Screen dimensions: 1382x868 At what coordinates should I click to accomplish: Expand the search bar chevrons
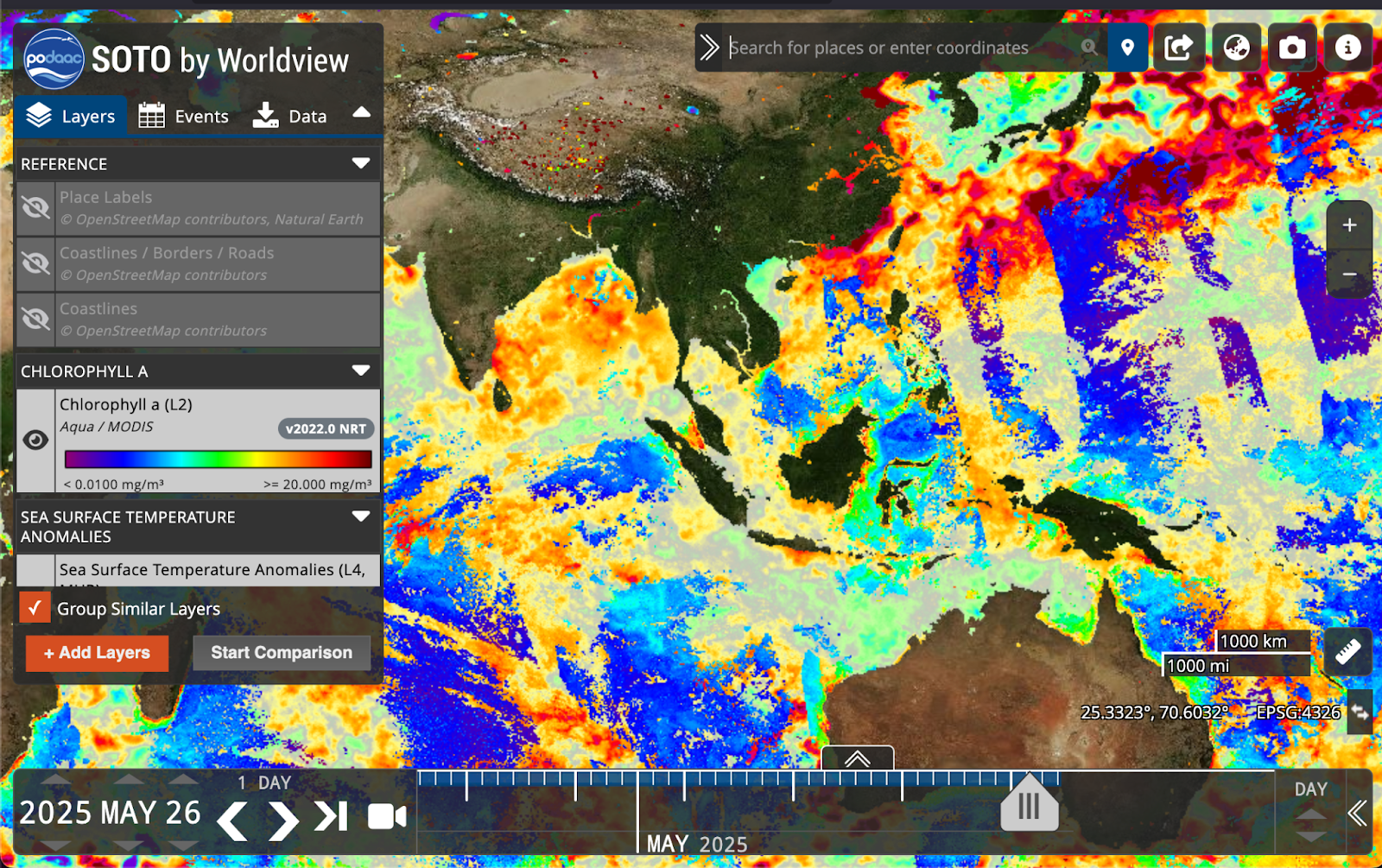coord(709,48)
